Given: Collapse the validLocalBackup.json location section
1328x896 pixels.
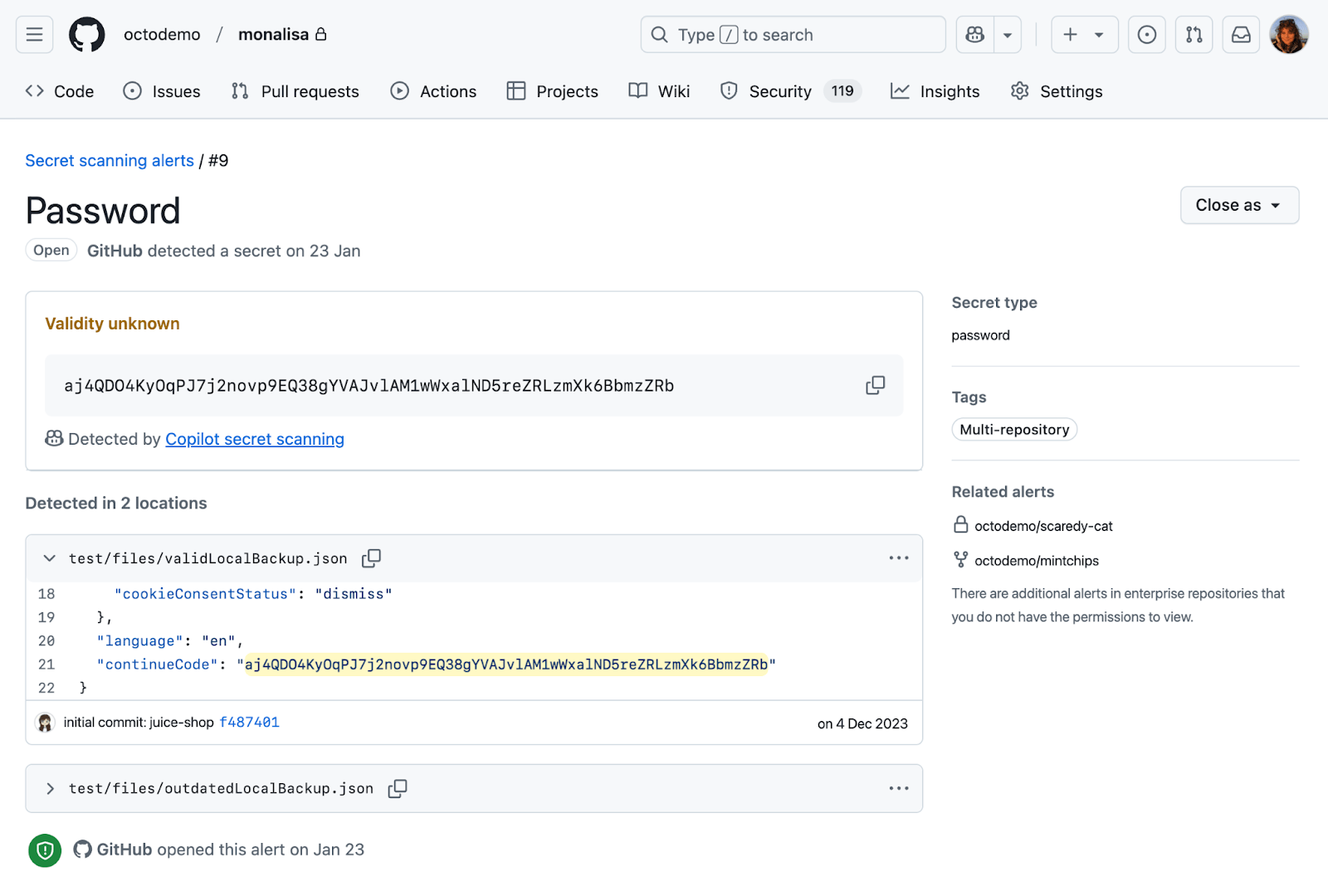Looking at the screenshot, I should pyautogui.click(x=49, y=558).
